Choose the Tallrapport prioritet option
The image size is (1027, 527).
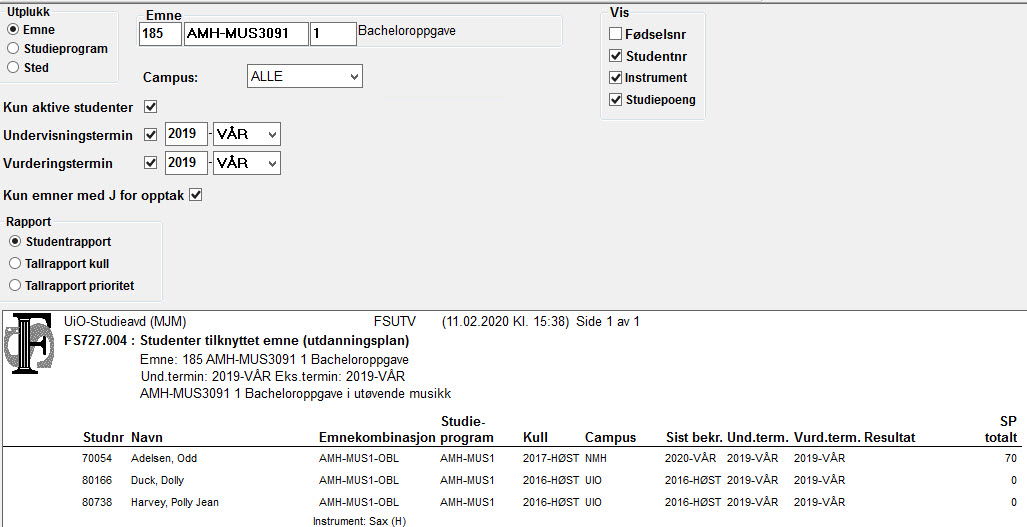[15, 285]
